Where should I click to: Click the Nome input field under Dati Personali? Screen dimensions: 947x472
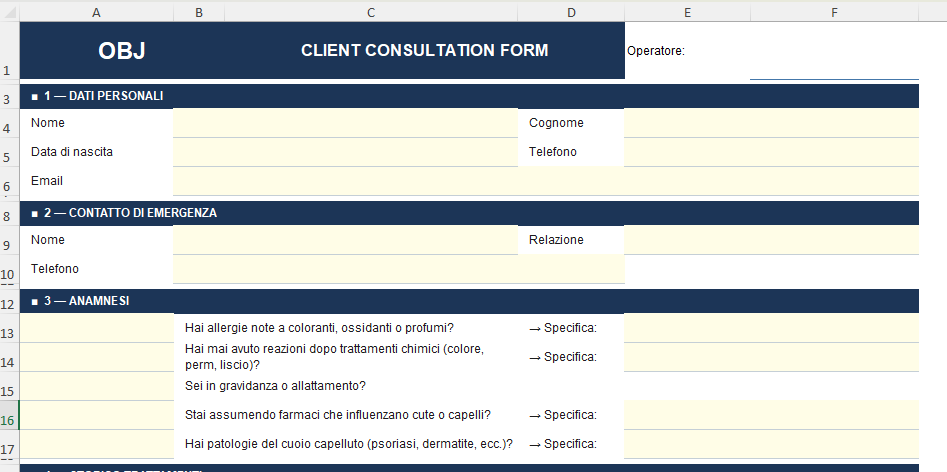[345, 123]
